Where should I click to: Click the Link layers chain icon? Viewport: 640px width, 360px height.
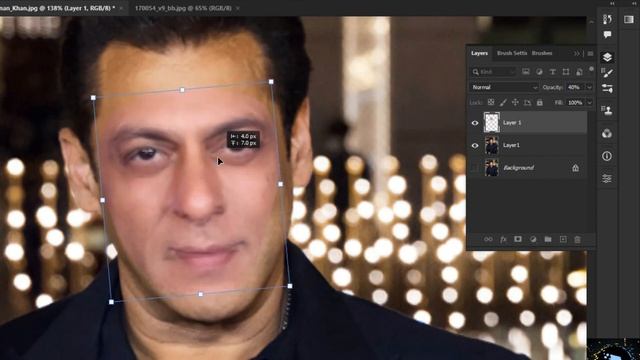(488, 240)
